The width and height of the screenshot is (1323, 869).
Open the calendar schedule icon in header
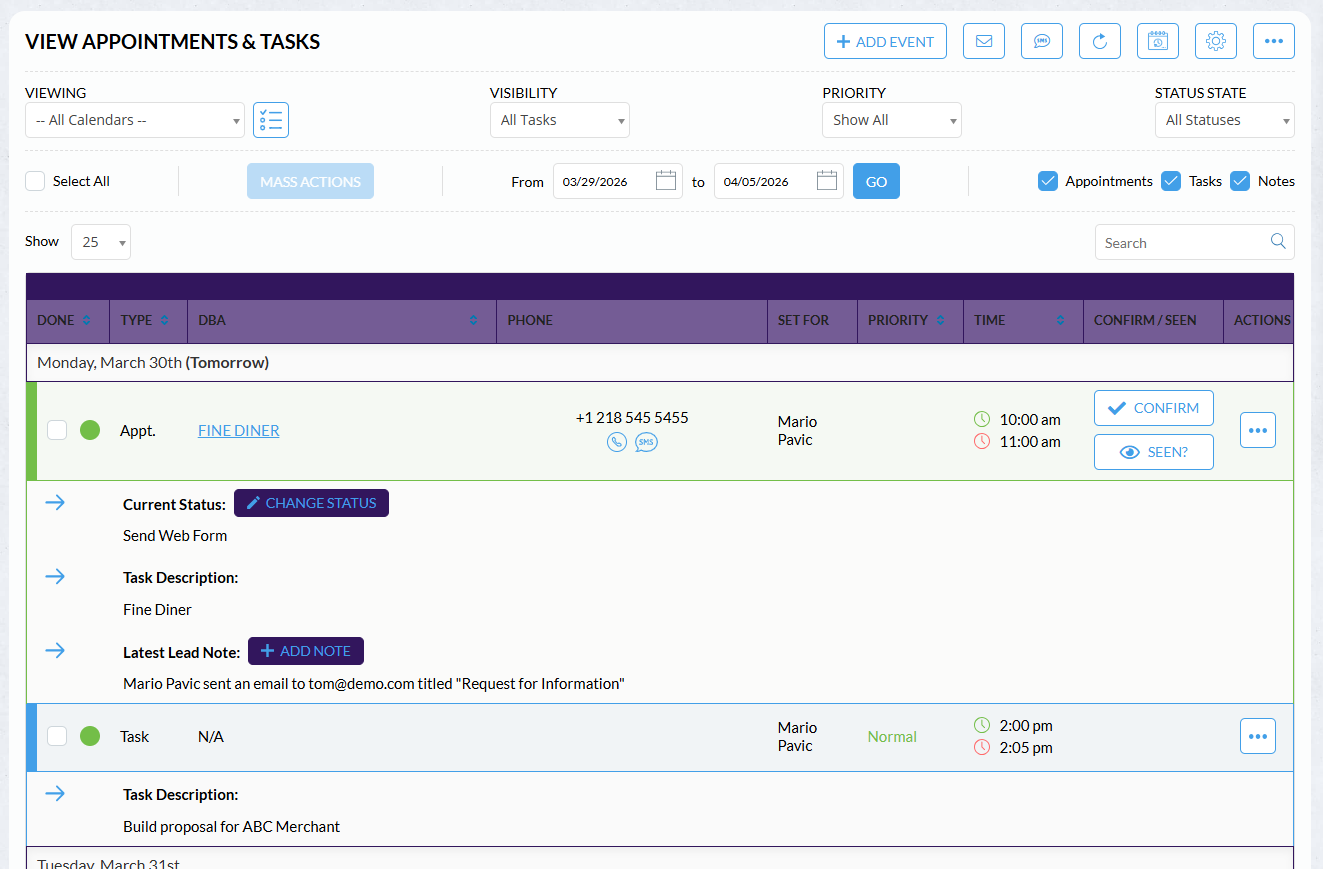pyautogui.click(x=1157, y=41)
